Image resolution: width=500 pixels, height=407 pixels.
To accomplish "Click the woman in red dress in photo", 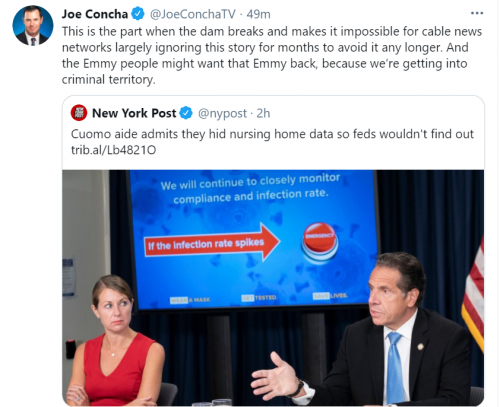I will pyautogui.click(x=114, y=341).
